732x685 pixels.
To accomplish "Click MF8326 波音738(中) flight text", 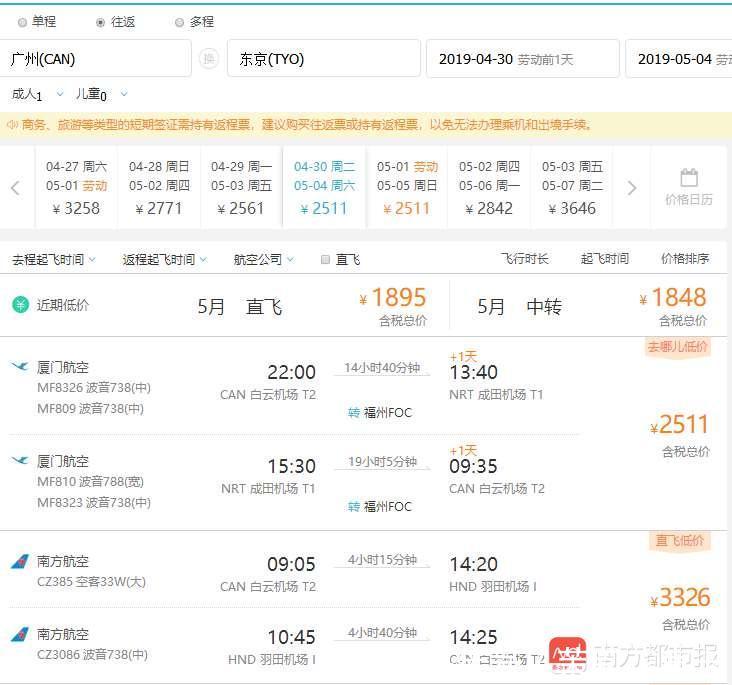I will (x=94, y=388).
